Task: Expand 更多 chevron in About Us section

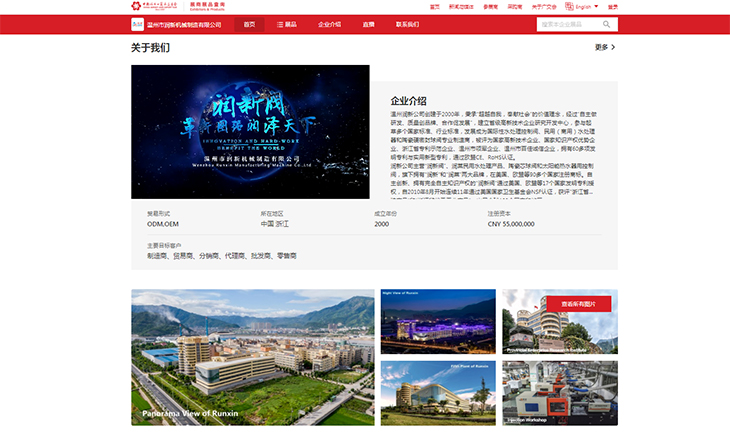Action: tap(612, 47)
